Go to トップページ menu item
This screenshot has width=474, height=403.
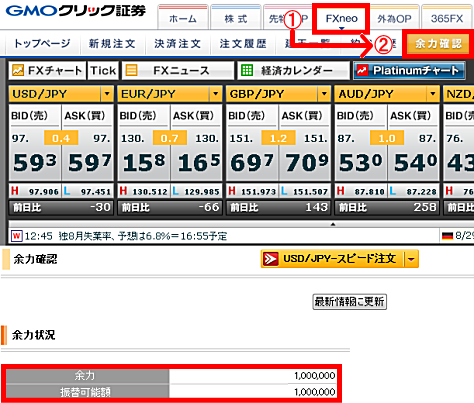point(42,43)
